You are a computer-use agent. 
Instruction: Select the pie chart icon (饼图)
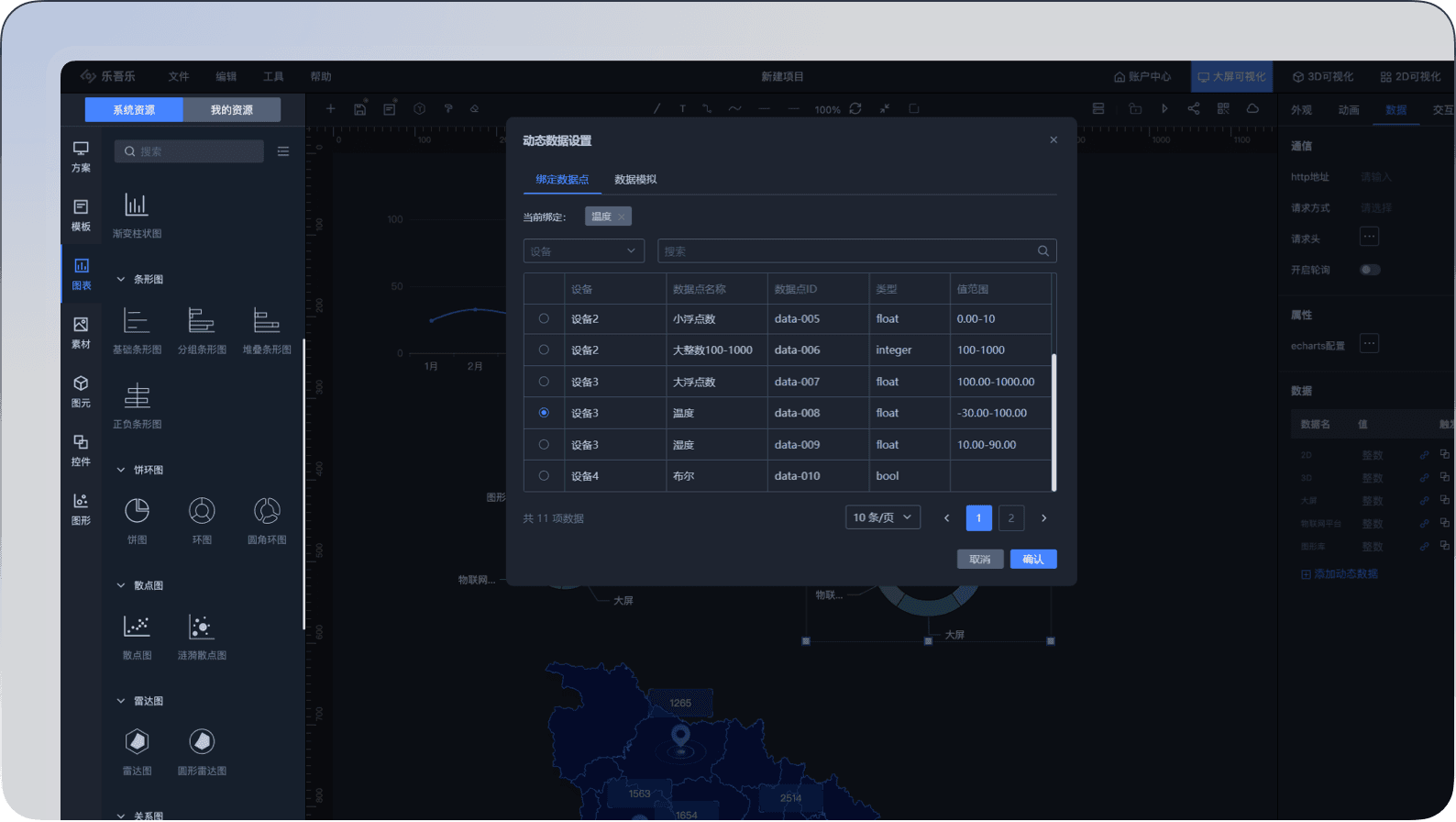point(137,511)
